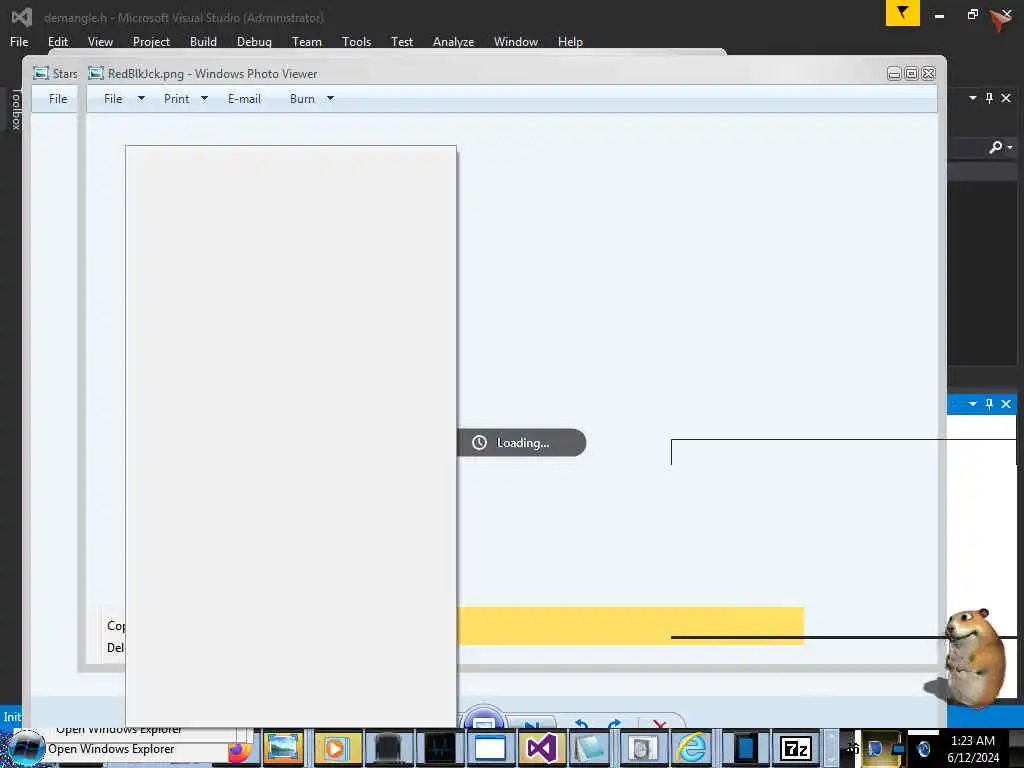Launch Internet Explorer from the taskbar
The image size is (1024, 768).
[692, 748]
